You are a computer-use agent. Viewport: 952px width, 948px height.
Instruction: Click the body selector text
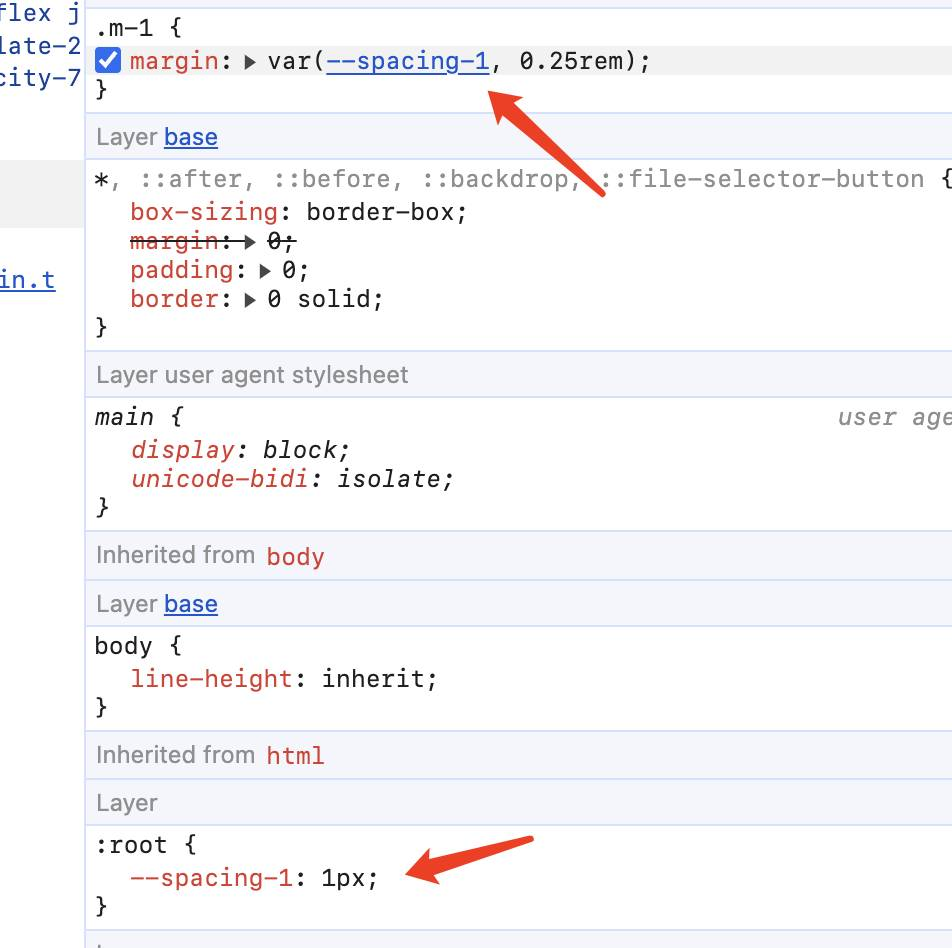(123, 646)
